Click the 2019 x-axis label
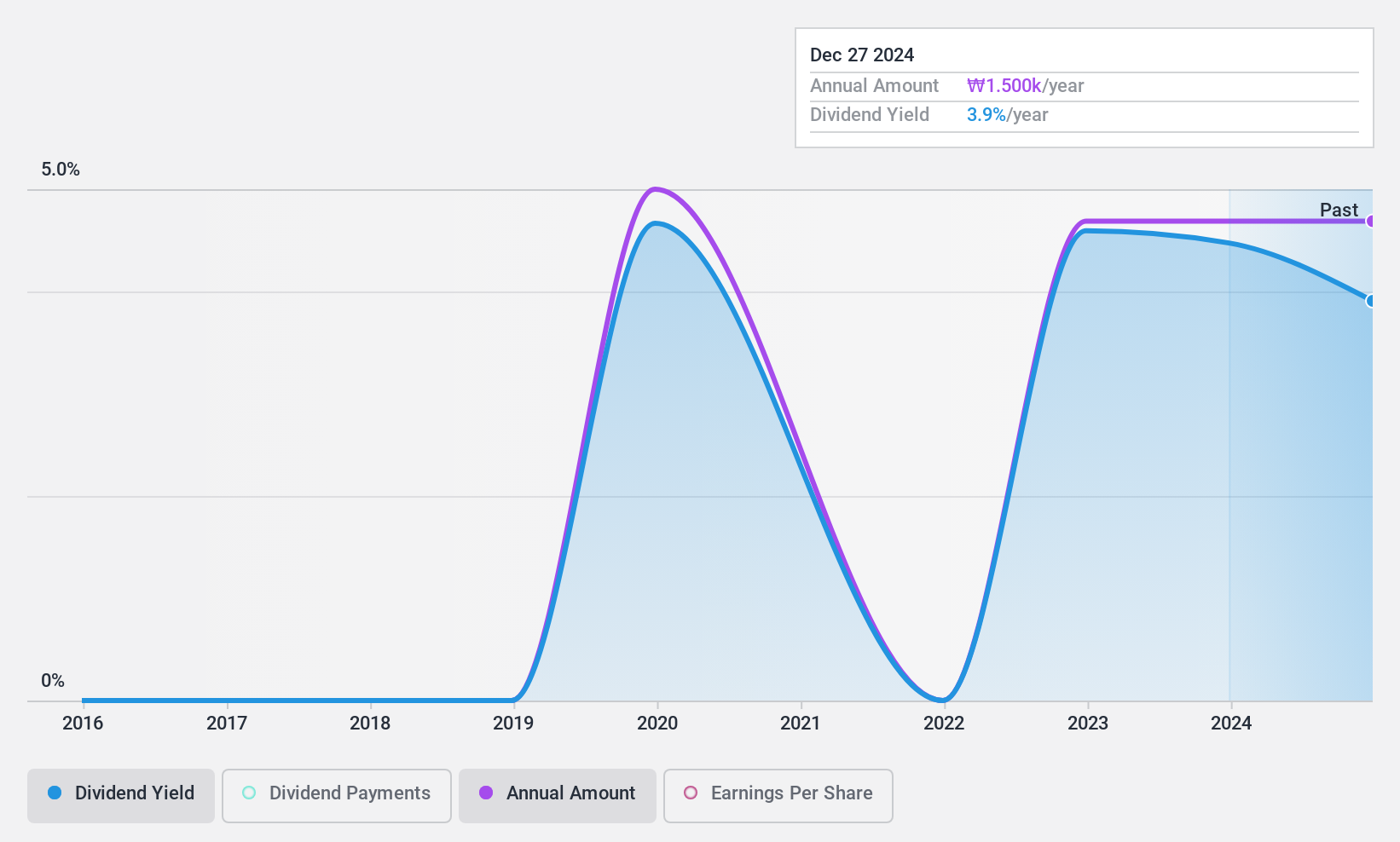 point(513,724)
